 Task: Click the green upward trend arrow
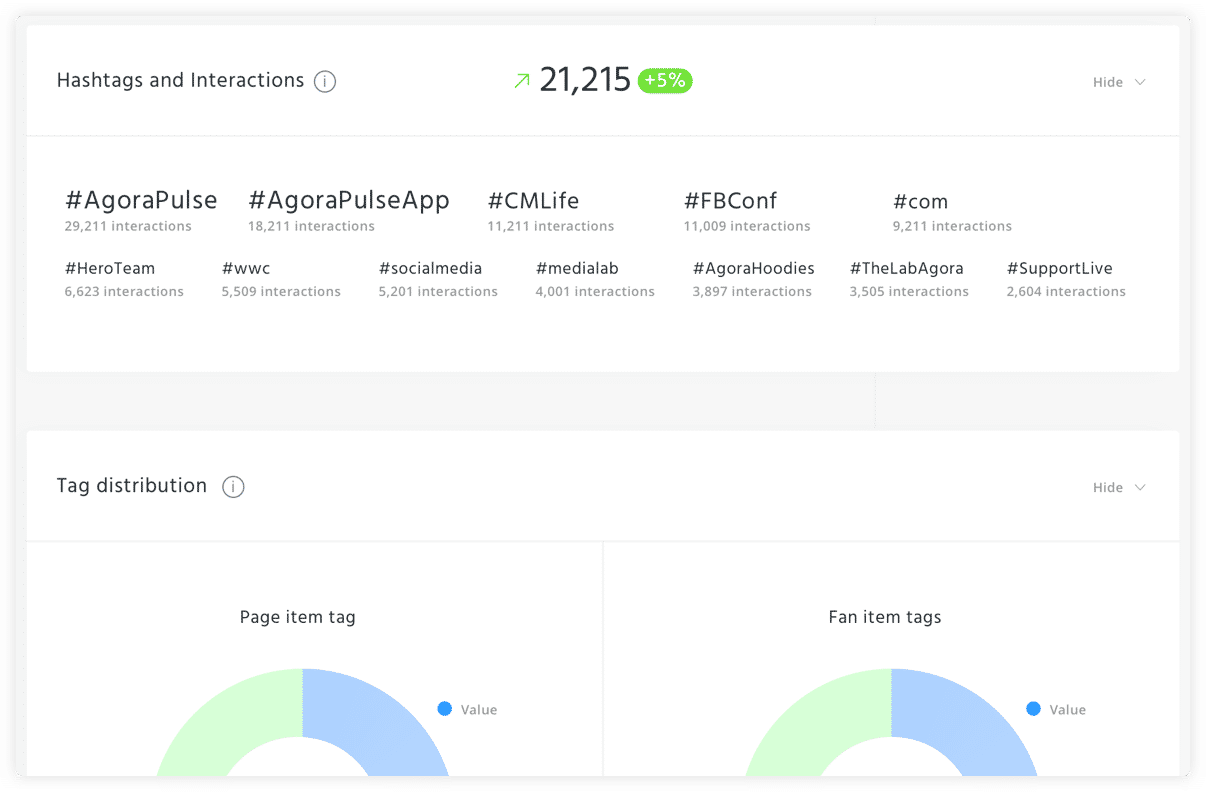(x=521, y=81)
